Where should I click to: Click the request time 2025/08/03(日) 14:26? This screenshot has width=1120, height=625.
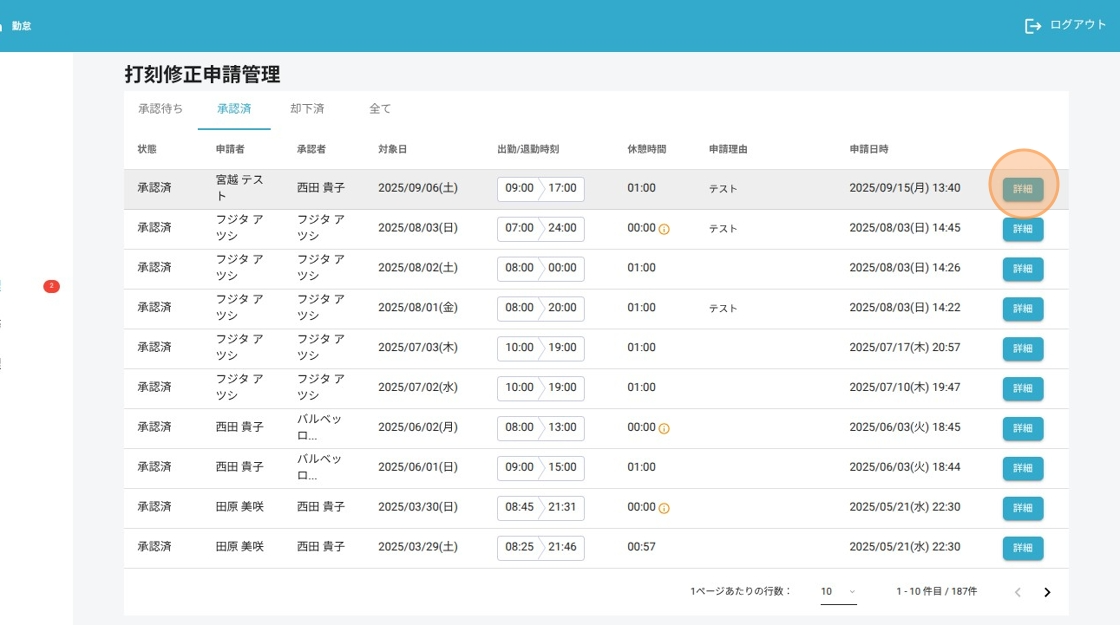(x=904, y=268)
